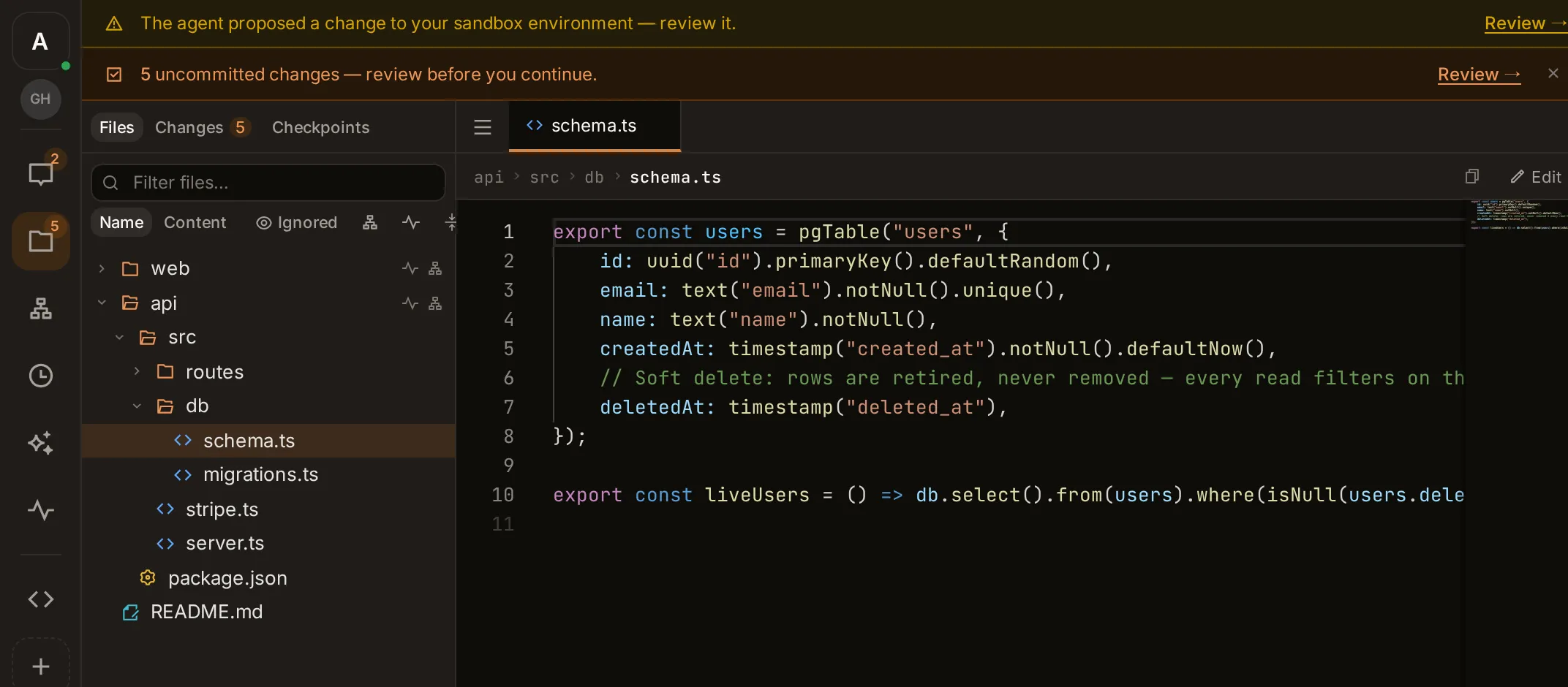
Task: Click activity icon on the web folder row
Action: pyautogui.click(x=410, y=269)
